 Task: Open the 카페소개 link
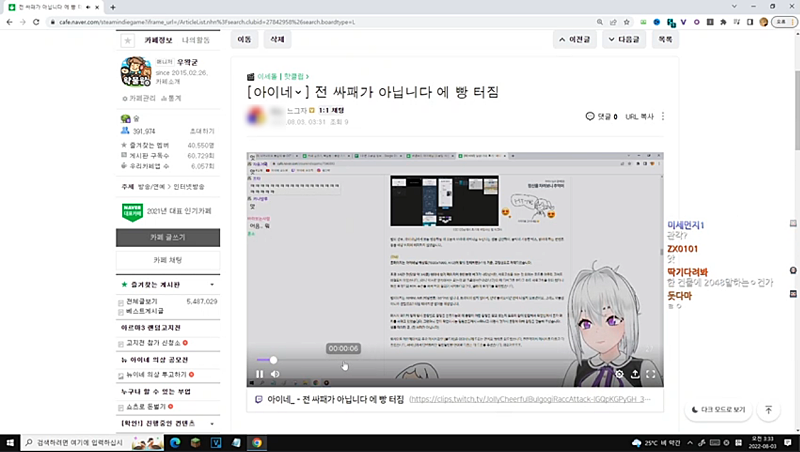tap(168, 82)
